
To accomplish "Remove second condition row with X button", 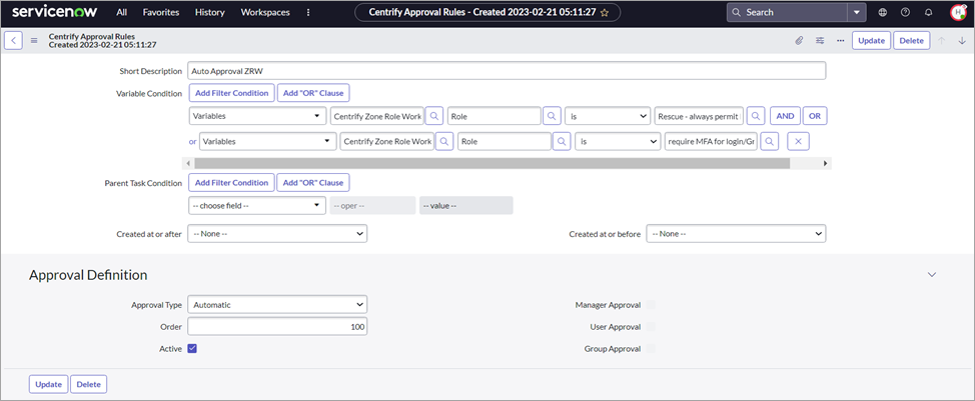I will coord(799,141).
